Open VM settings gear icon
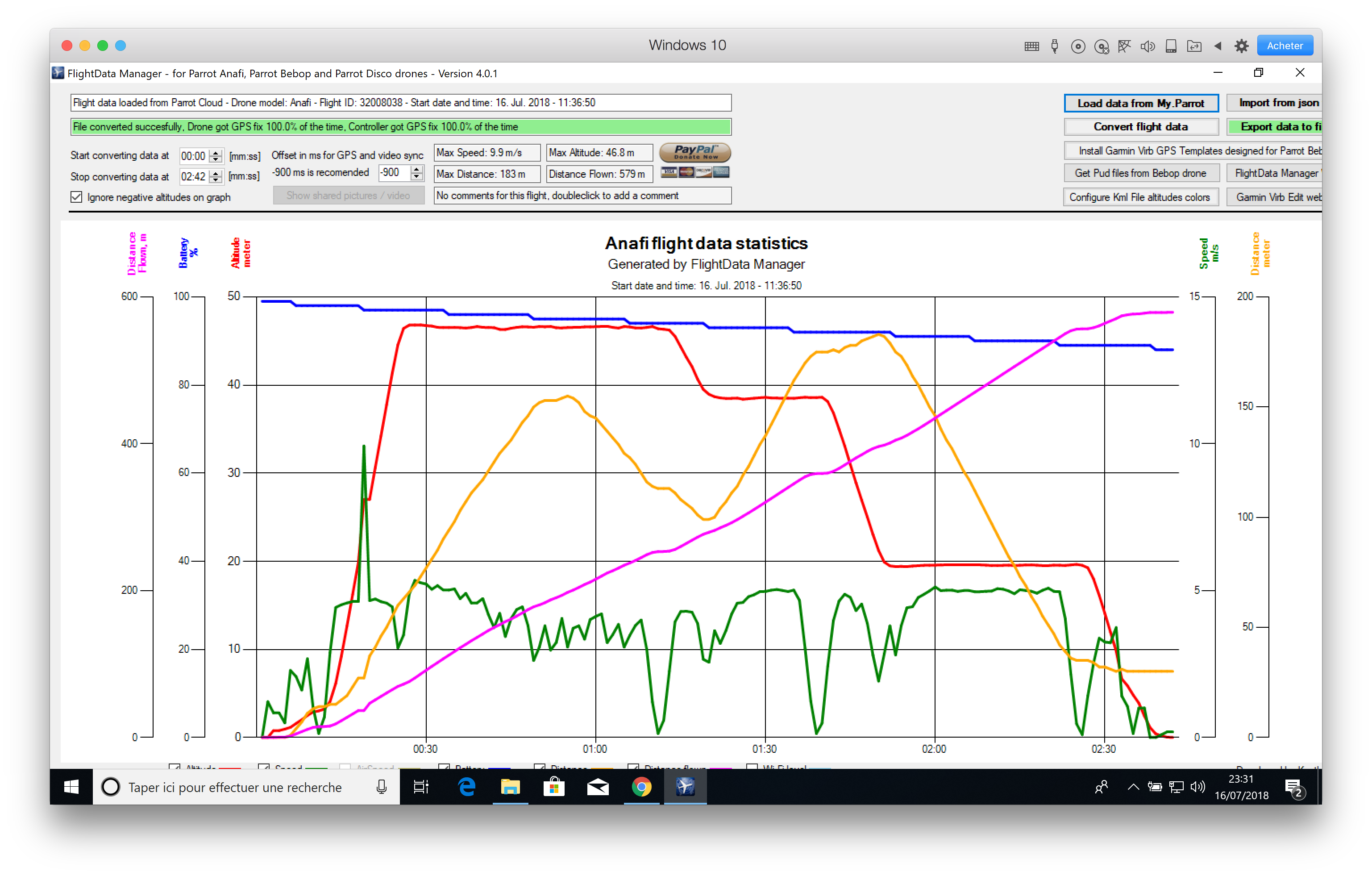Image resolution: width=1372 pixels, height=876 pixels. [x=1242, y=46]
